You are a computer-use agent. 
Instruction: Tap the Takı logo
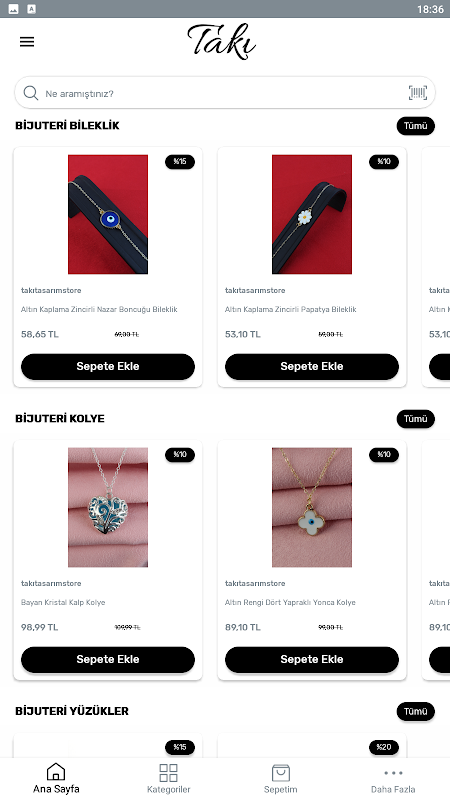pos(221,42)
